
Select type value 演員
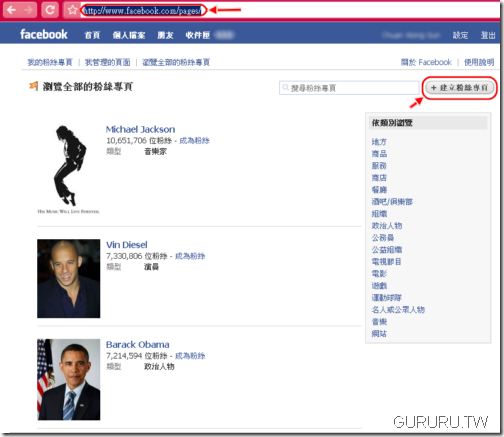[151, 267]
